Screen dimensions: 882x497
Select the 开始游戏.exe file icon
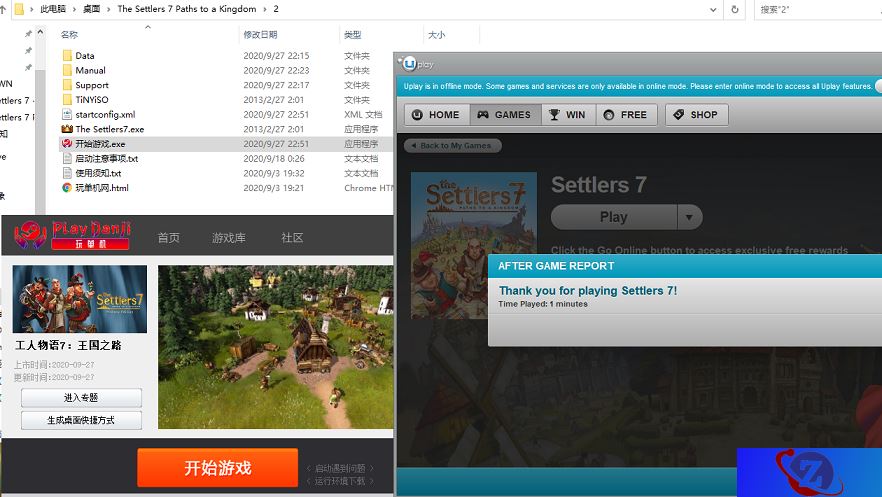[67, 144]
